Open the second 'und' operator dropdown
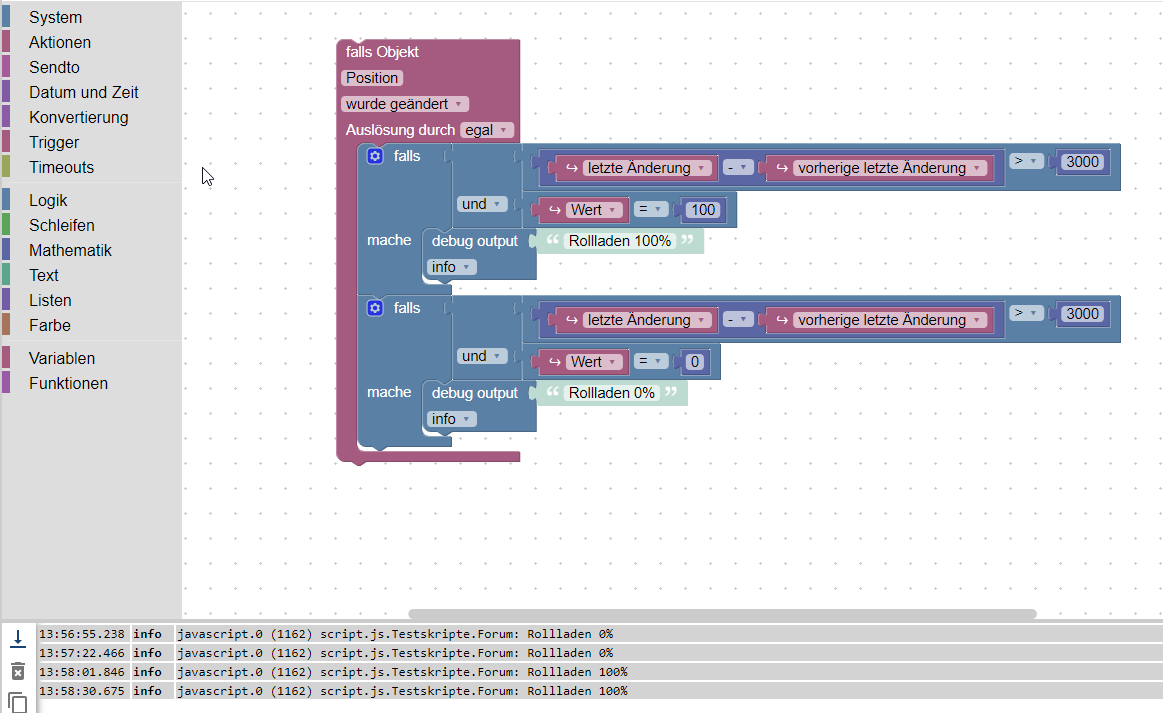Image resolution: width=1163 pixels, height=713 pixels. tap(482, 356)
